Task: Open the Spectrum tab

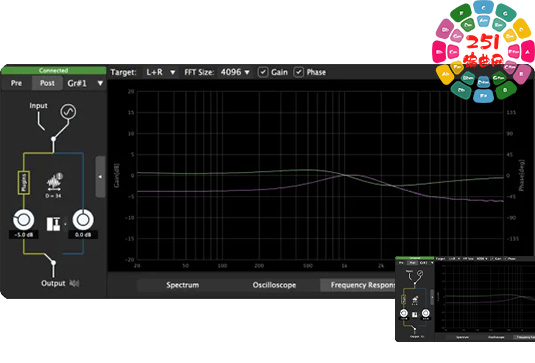Action: click(x=183, y=285)
